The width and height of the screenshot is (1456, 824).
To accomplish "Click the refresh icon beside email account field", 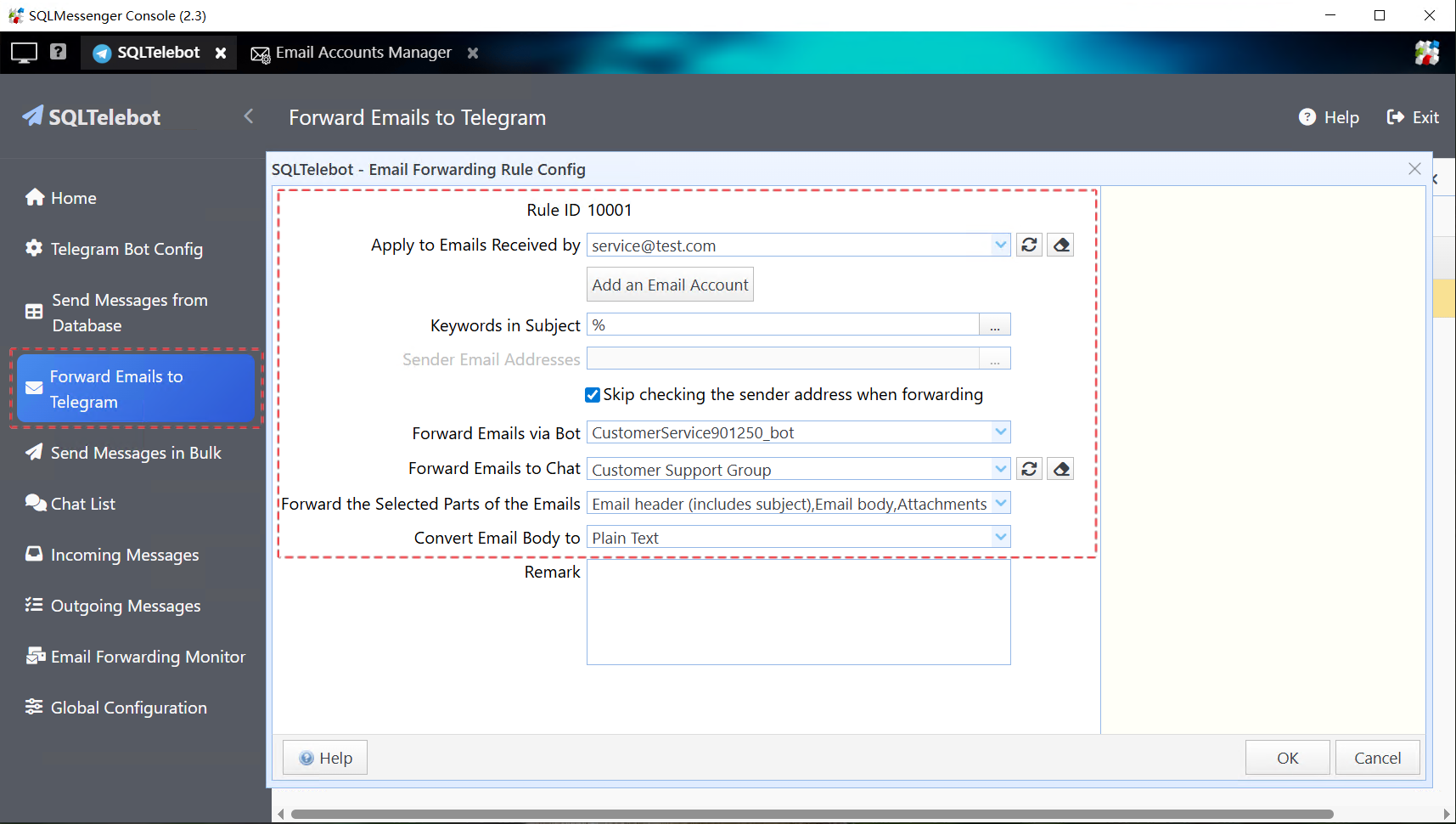I will coord(1029,246).
